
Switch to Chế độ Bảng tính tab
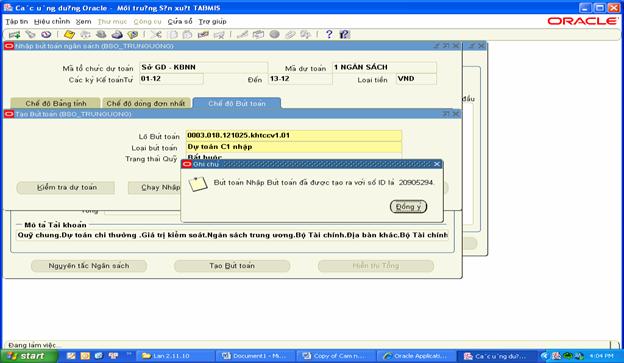55,103
